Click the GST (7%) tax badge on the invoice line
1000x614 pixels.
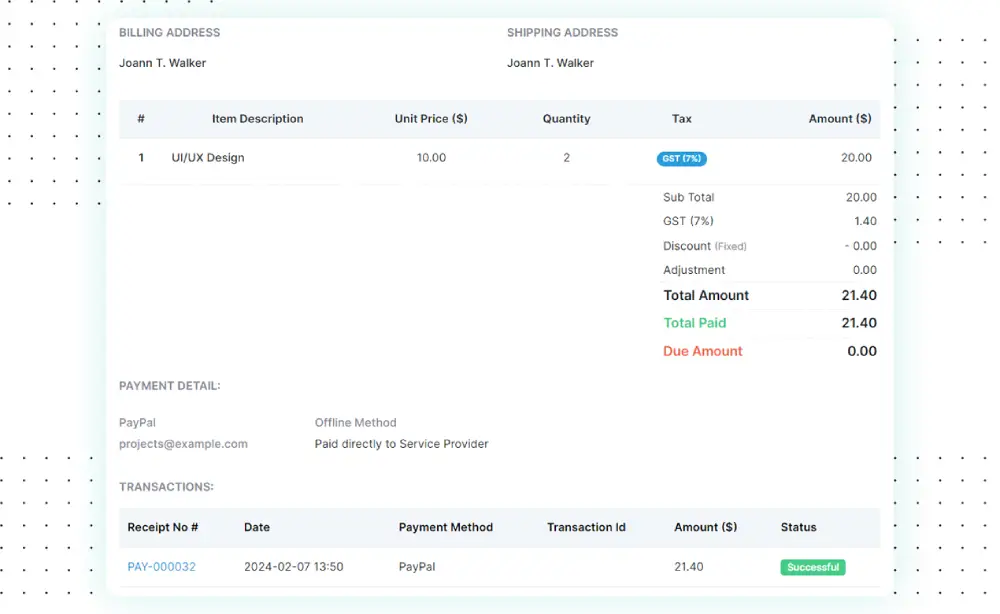click(x=681, y=158)
